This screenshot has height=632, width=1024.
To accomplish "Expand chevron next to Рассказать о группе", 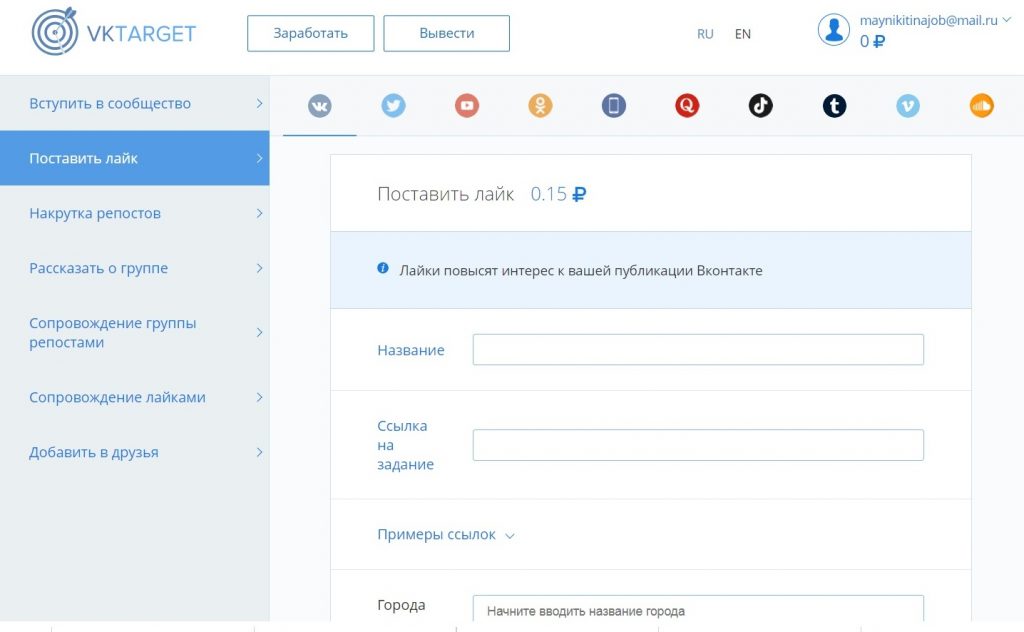I will point(259,268).
